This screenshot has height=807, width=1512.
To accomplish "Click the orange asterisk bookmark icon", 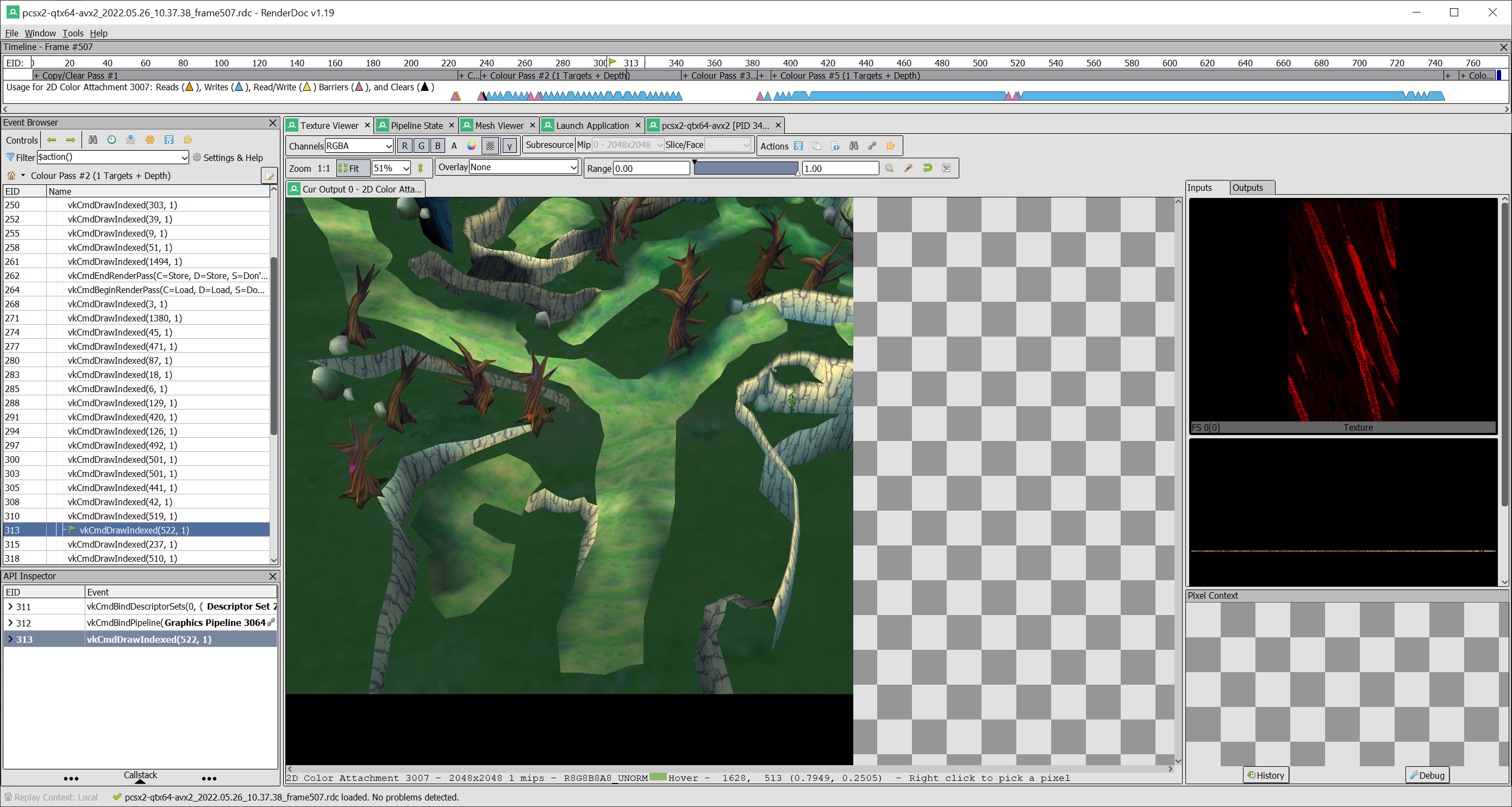I will (x=149, y=140).
